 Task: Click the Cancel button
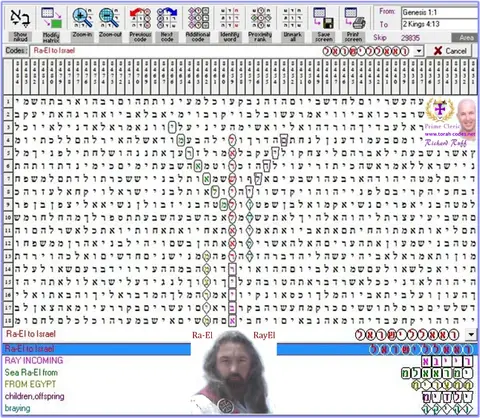click(450, 51)
